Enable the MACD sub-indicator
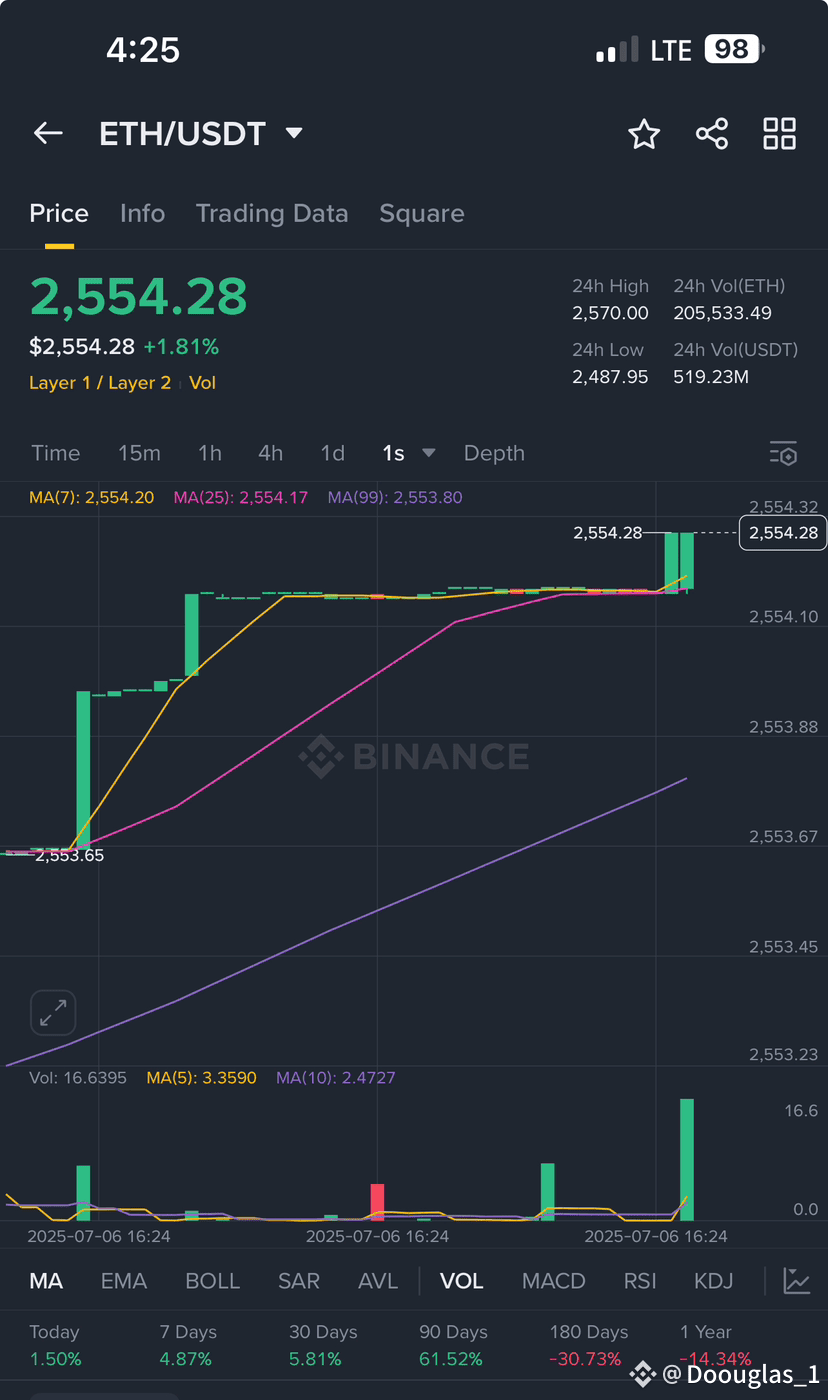The image size is (828, 1400). 554,1281
